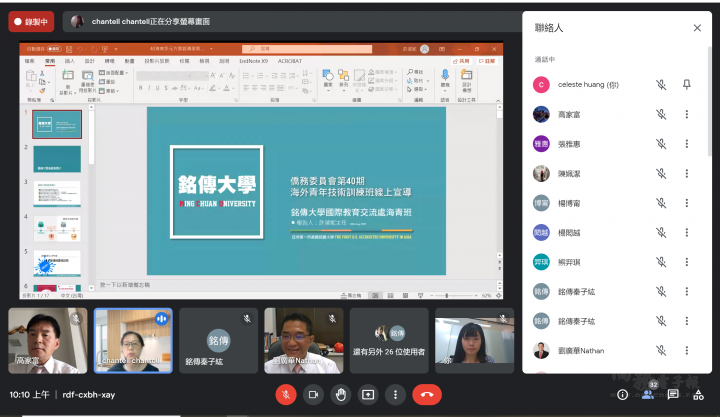The image size is (720, 417).
Task: Click the 取代 replace button
Action: point(418,81)
